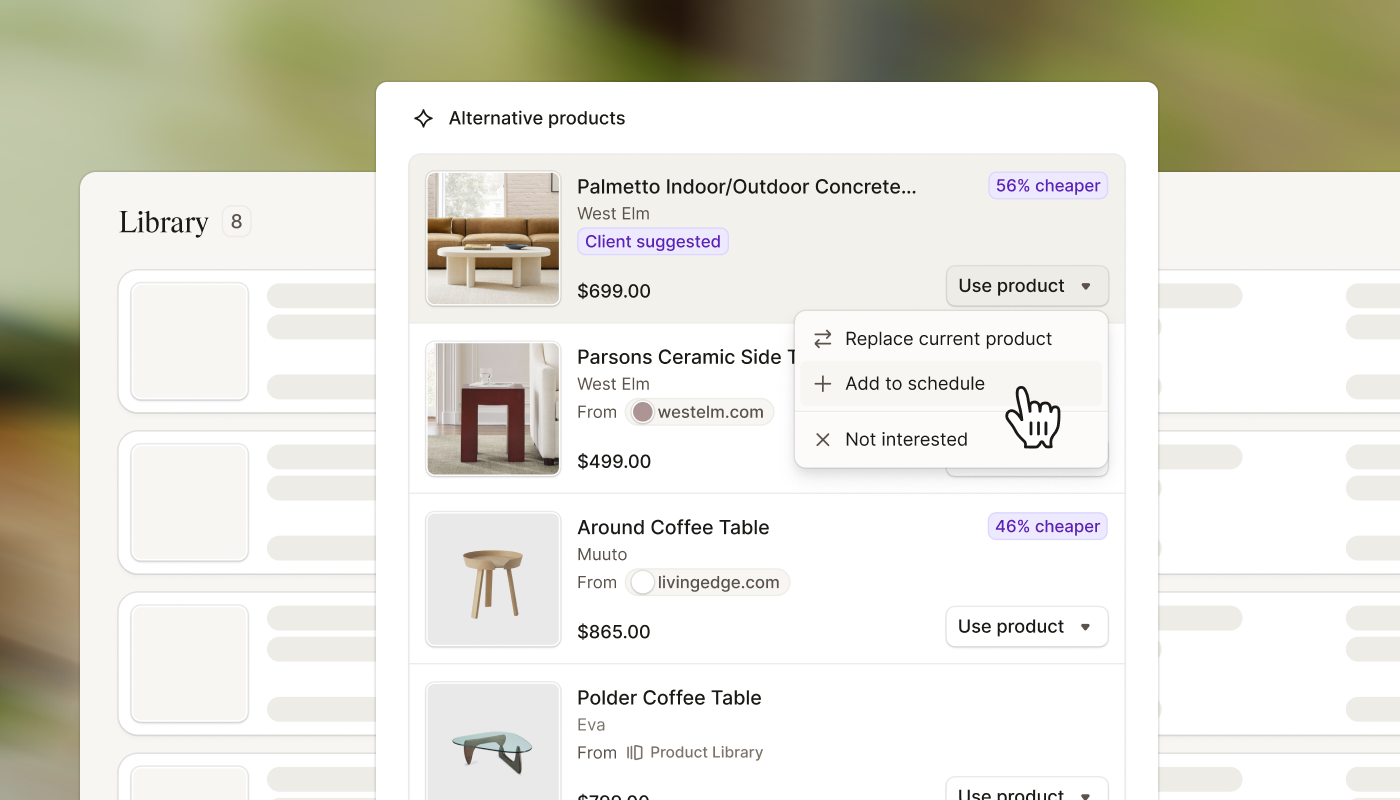Click the Muuto brand label
1400x800 pixels.
pyautogui.click(x=602, y=555)
